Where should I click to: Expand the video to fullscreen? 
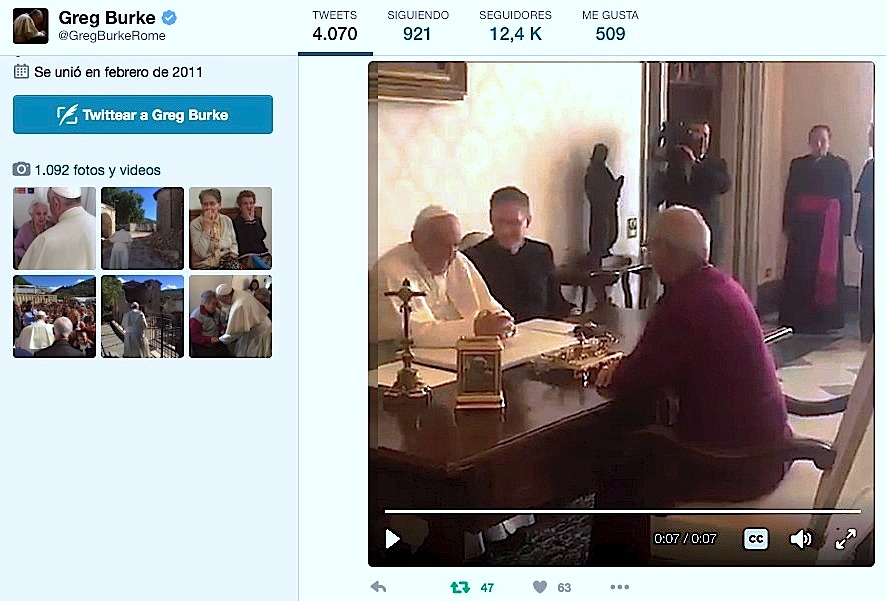coord(845,539)
